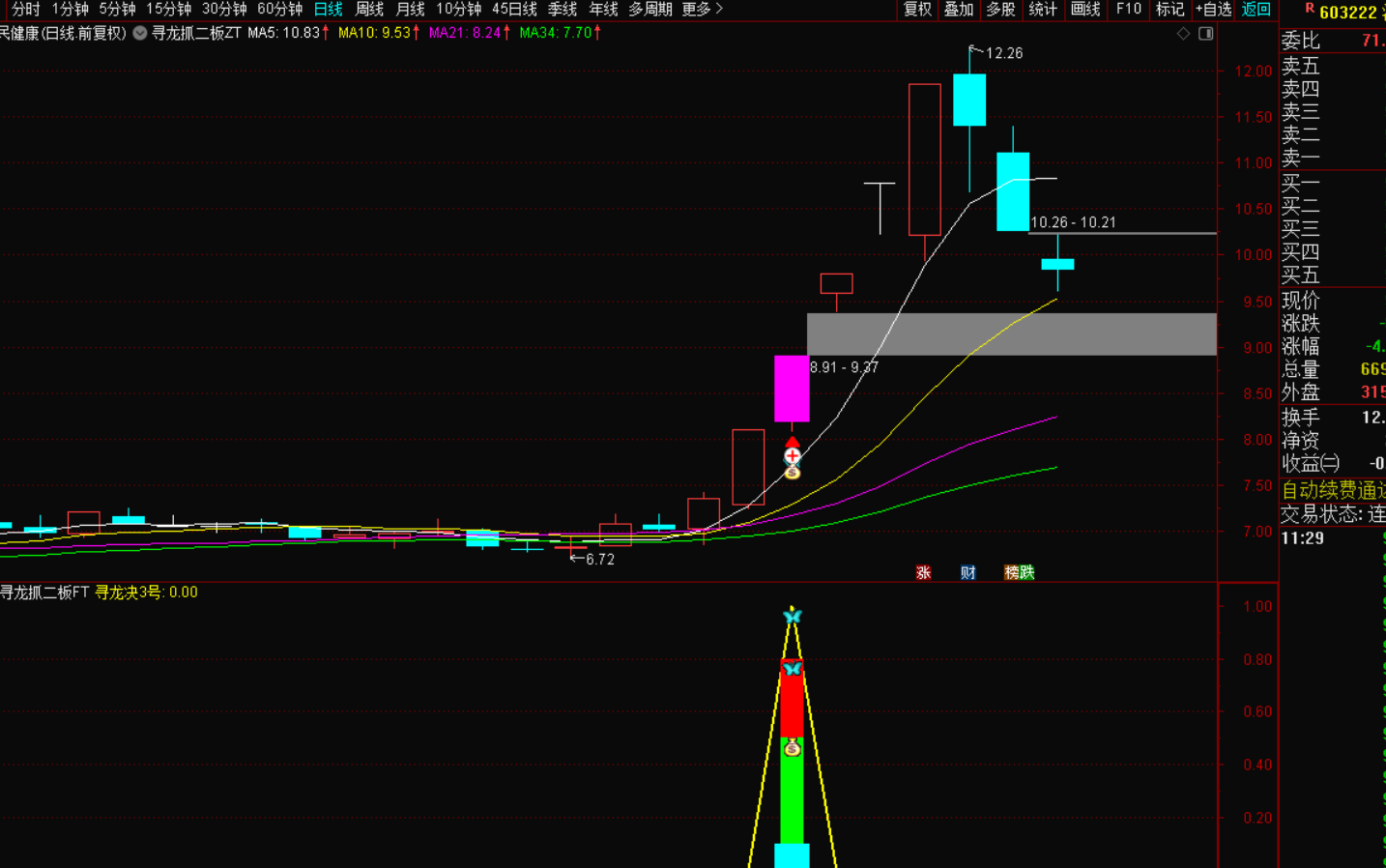Click the blue 财 event marker
1386x868 pixels.
coord(967,572)
